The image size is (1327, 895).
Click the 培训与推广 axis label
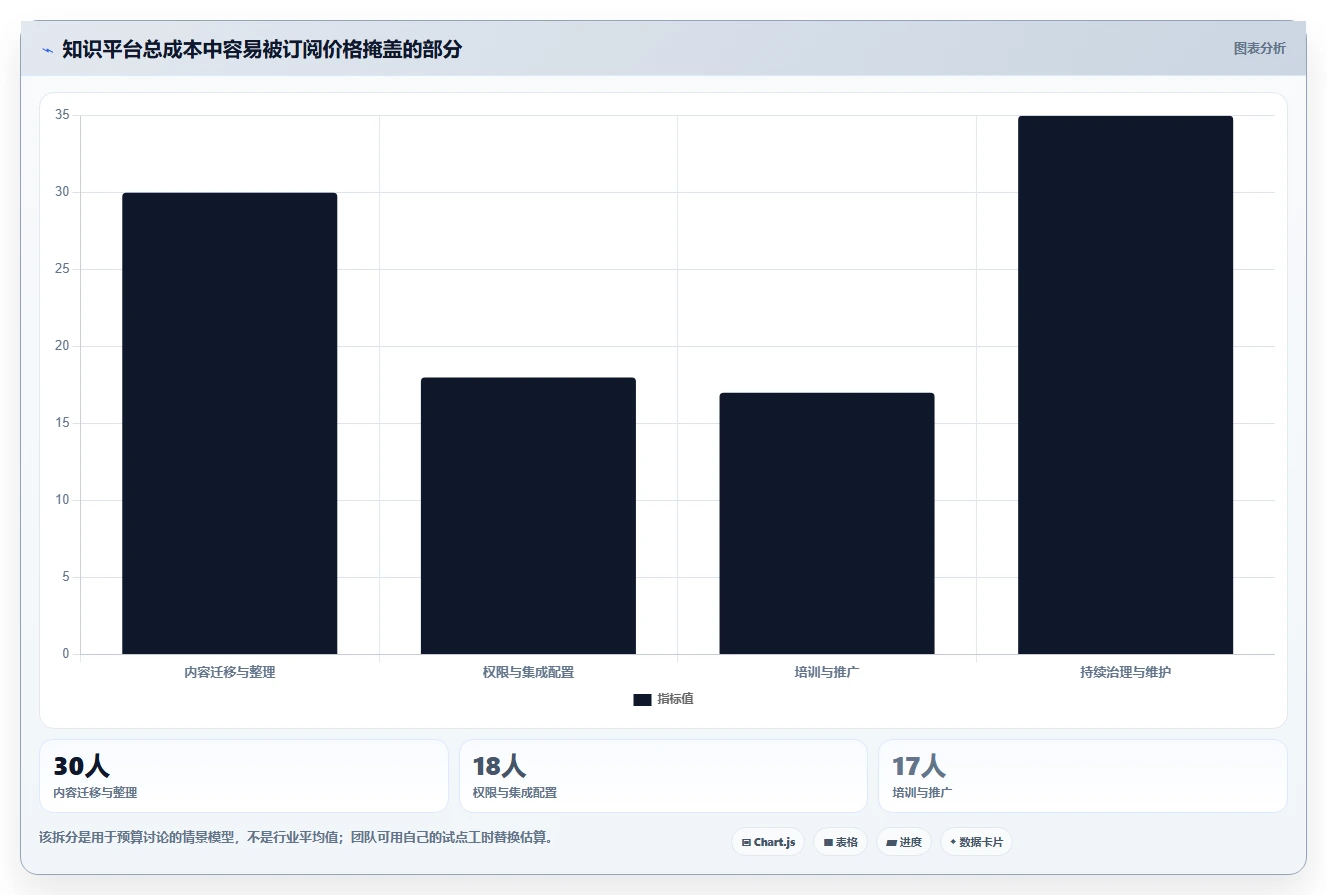(827, 672)
